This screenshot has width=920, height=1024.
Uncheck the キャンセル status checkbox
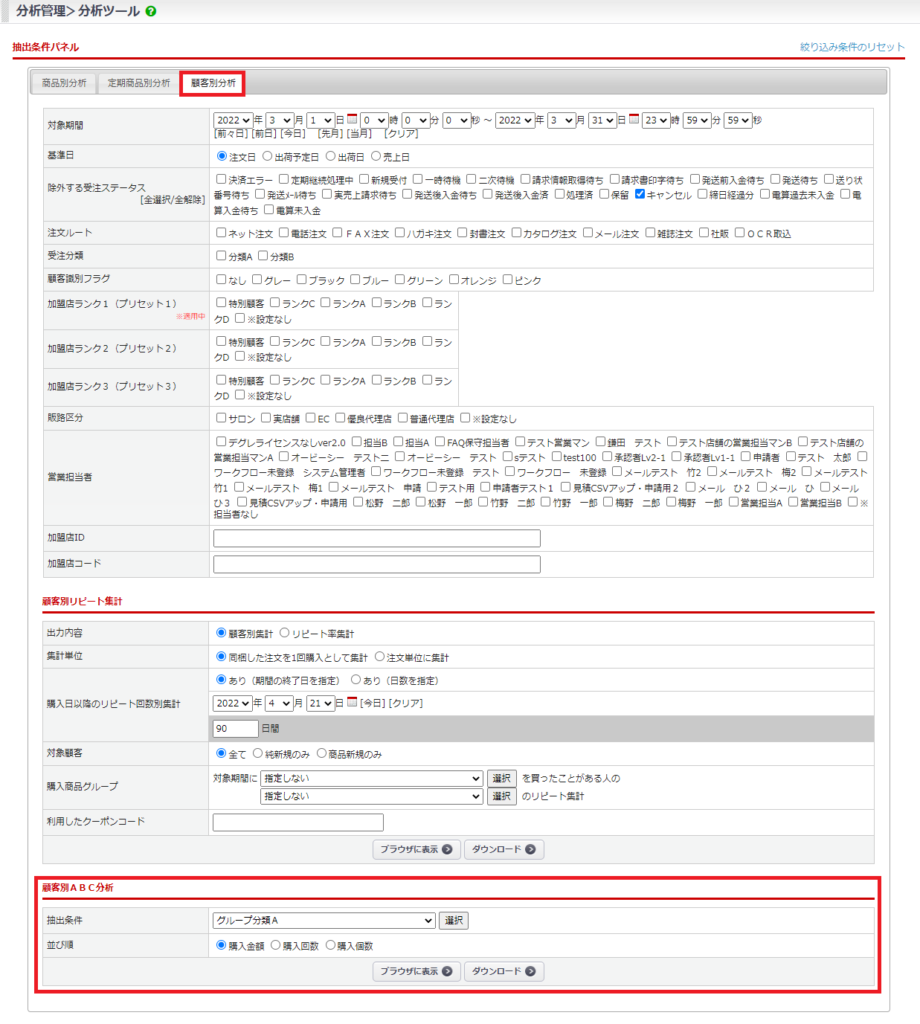click(x=641, y=194)
